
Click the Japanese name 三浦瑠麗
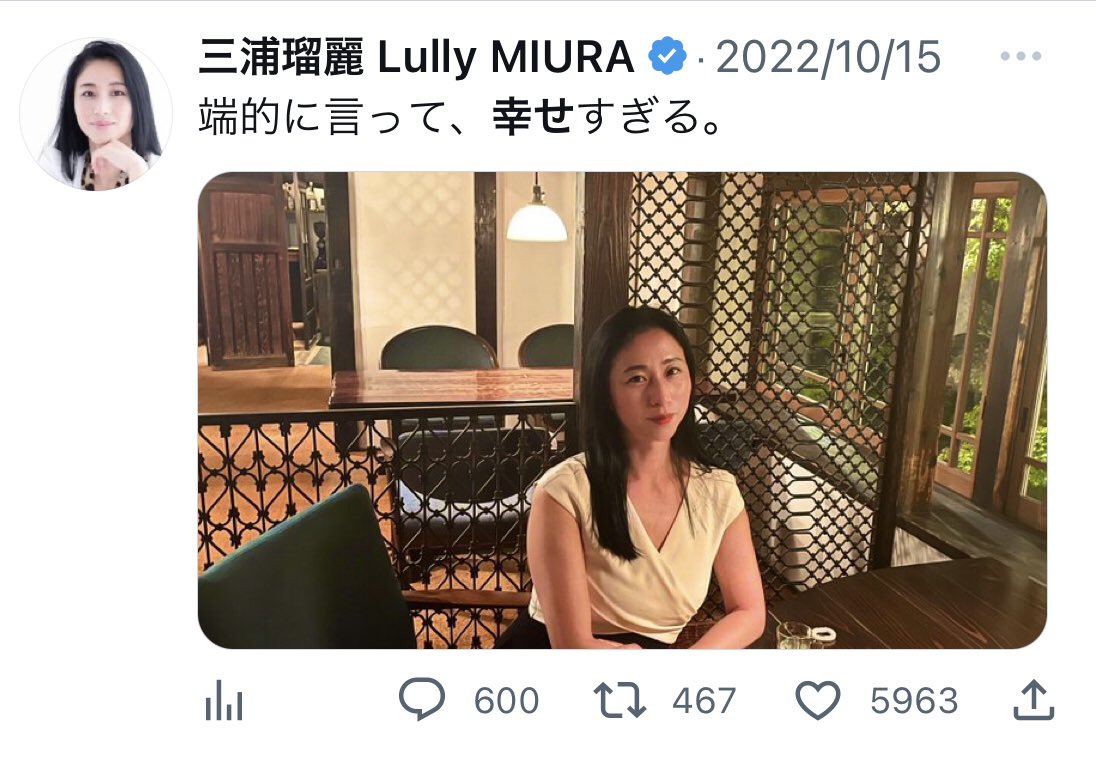click(x=281, y=57)
